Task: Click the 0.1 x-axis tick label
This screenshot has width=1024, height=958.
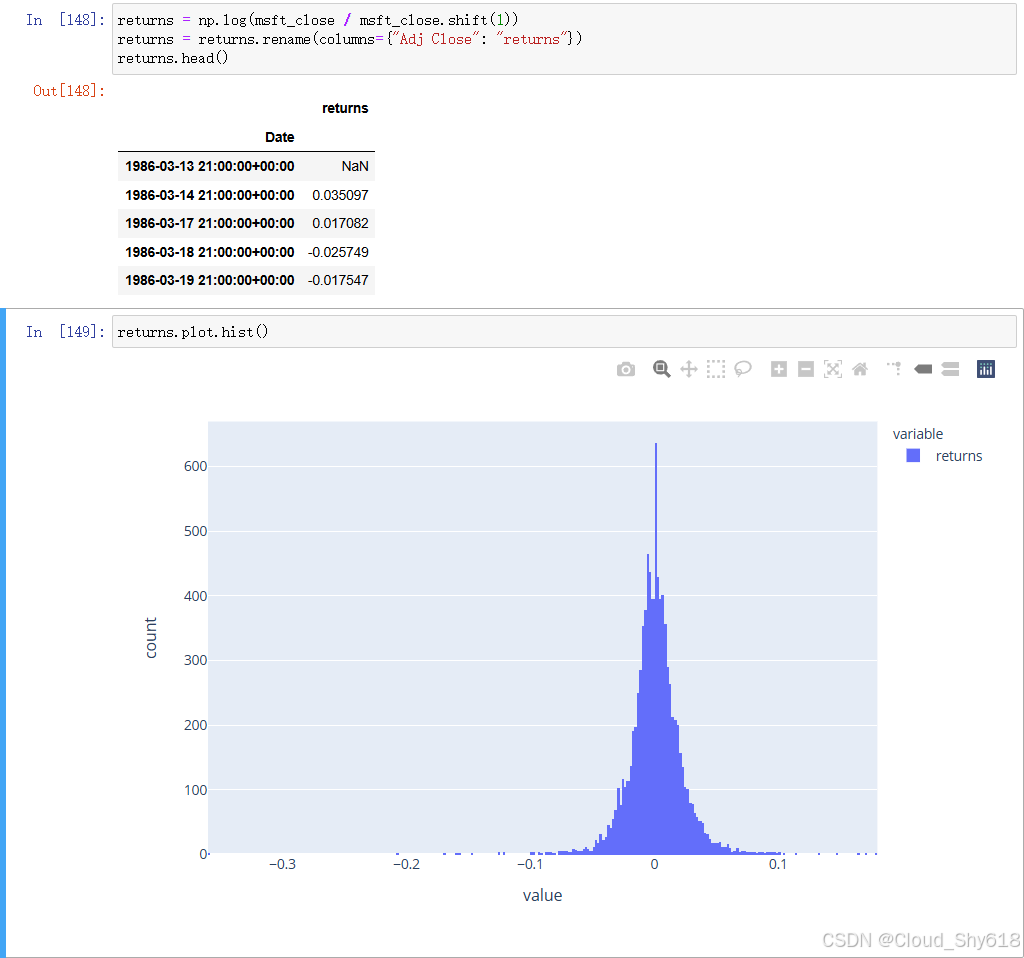Action: tap(778, 865)
